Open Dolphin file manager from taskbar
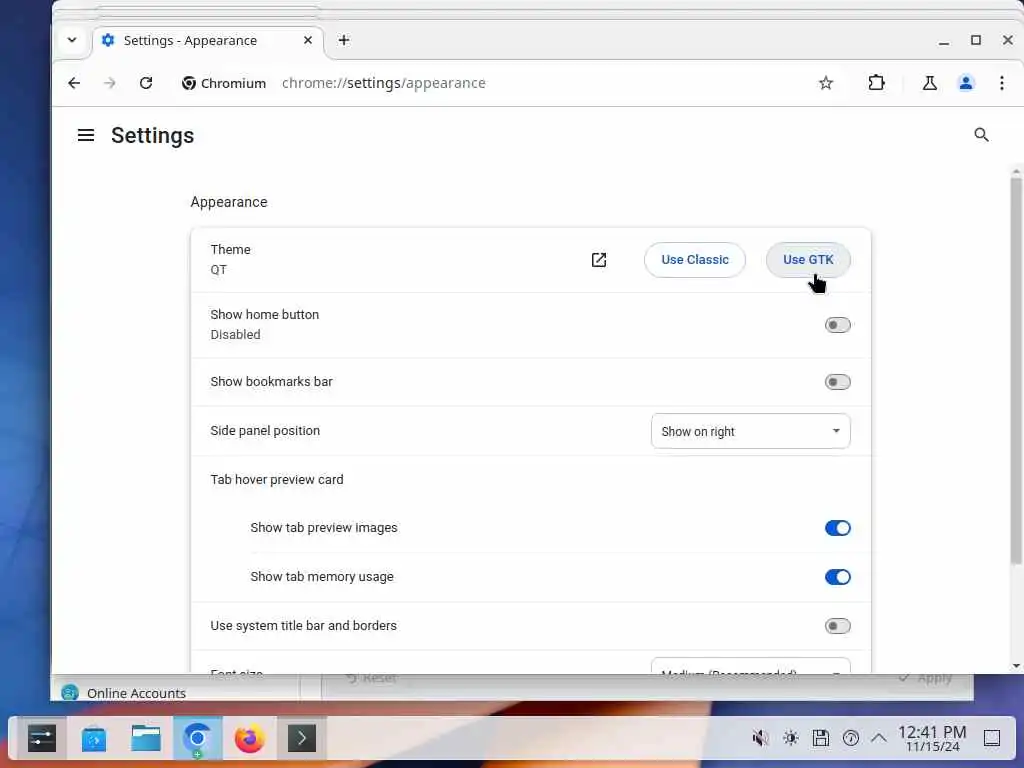The image size is (1024, 768). 146,739
